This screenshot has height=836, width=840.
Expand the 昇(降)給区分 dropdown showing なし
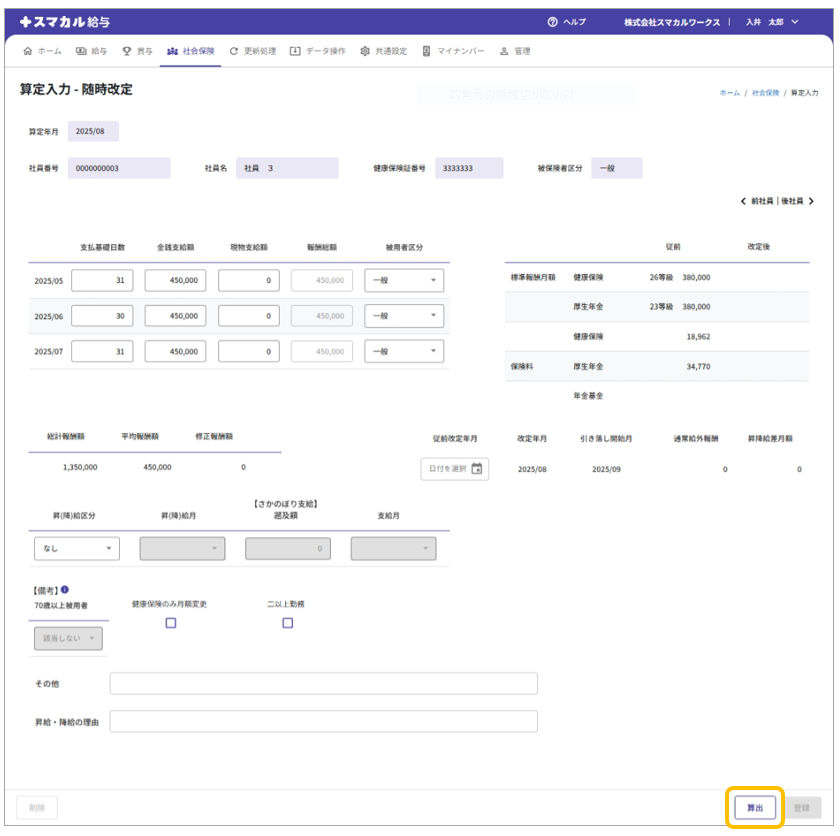(x=76, y=549)
